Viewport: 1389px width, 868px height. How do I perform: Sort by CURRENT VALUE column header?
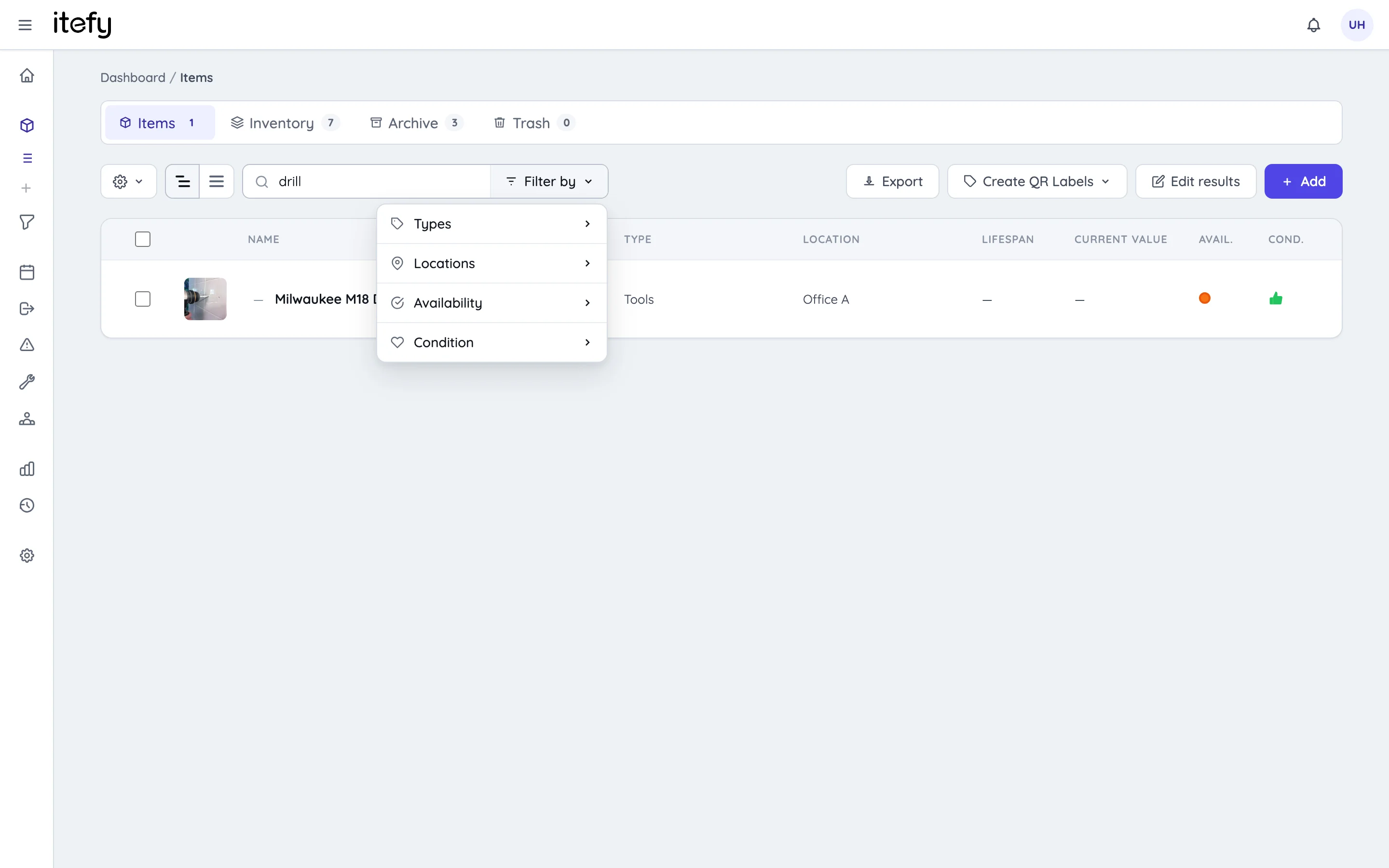tap(1120, 239)
